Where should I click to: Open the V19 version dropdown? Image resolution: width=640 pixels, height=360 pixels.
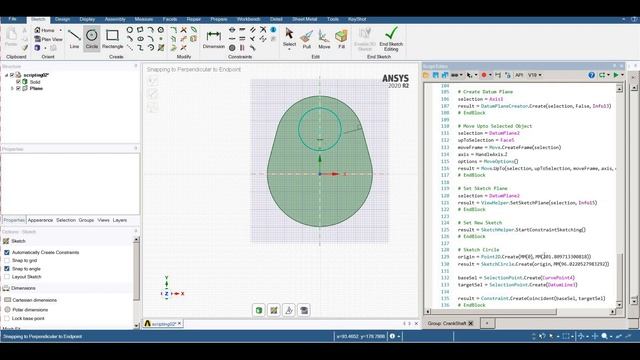(535, 75)
